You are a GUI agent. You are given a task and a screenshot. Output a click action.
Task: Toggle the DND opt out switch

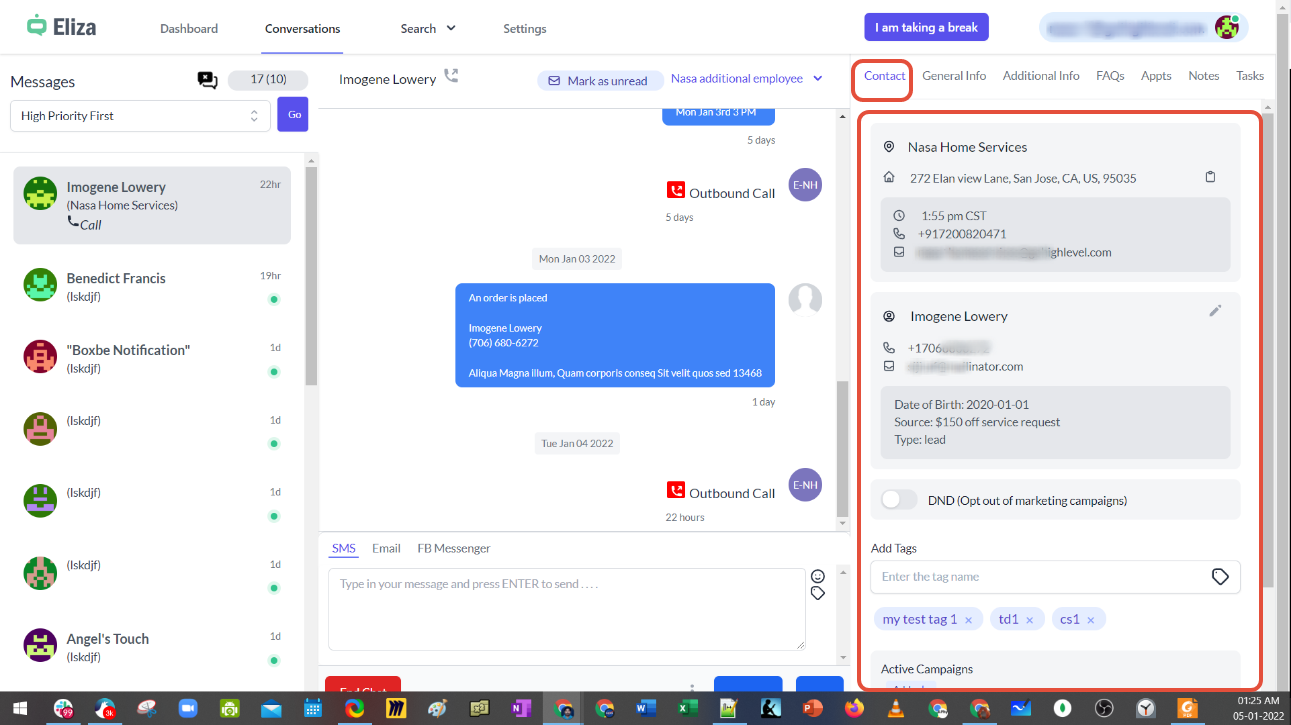[x=899, y=500]
